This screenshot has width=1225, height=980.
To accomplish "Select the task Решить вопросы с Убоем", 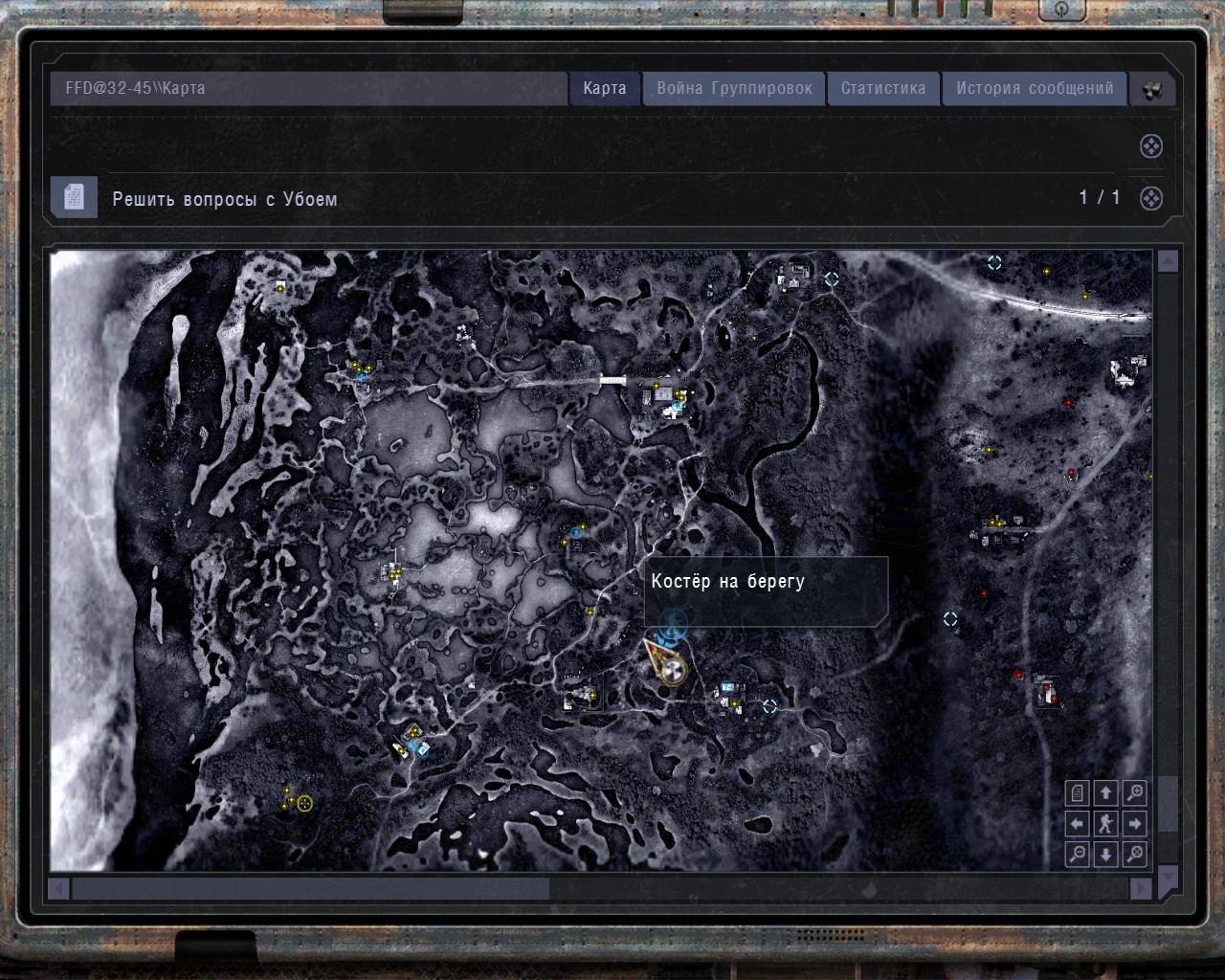I will (x=225, y=199).
